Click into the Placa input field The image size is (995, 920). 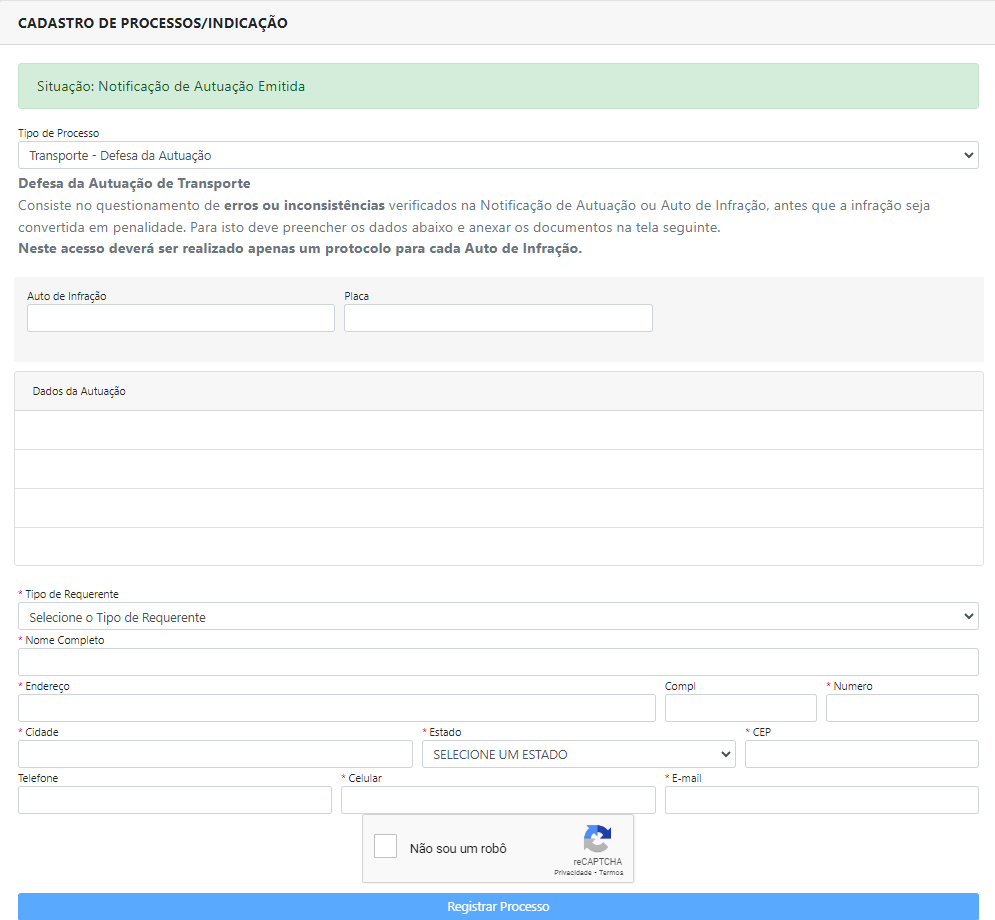click(x=498, y=318)
